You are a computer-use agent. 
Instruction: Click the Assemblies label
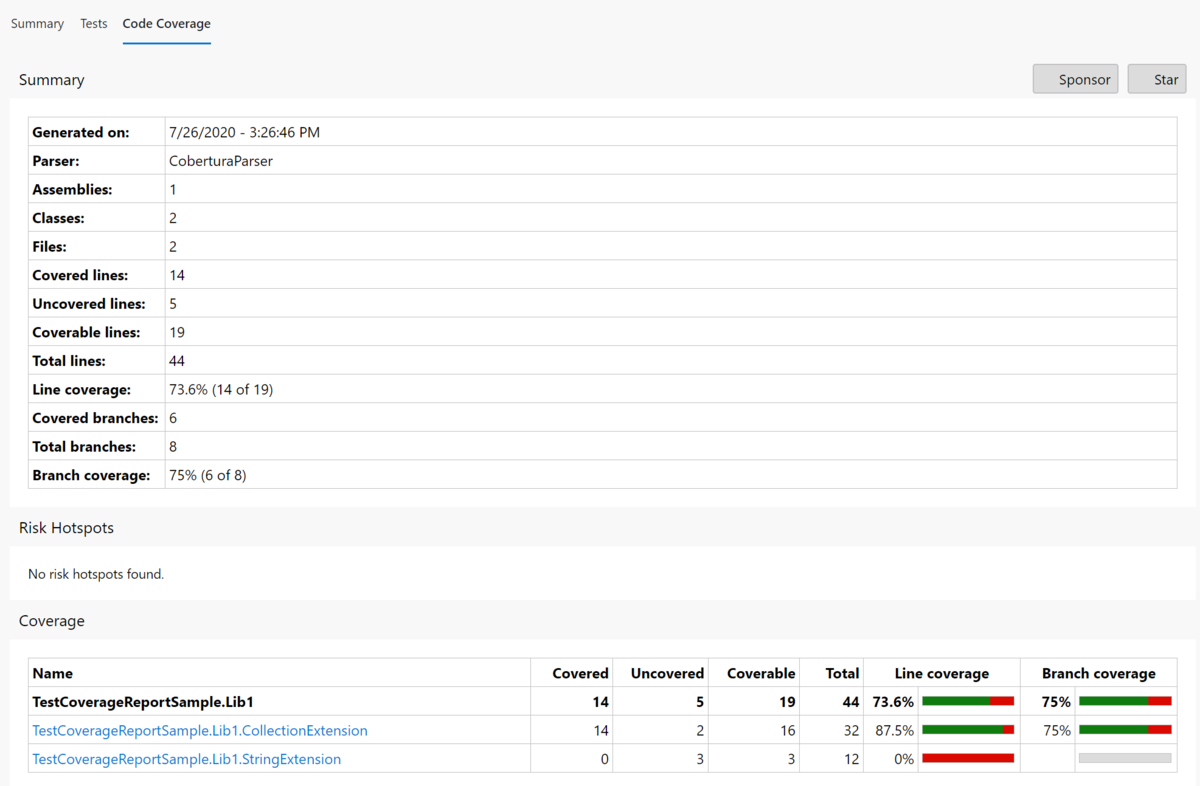[72, 189]
